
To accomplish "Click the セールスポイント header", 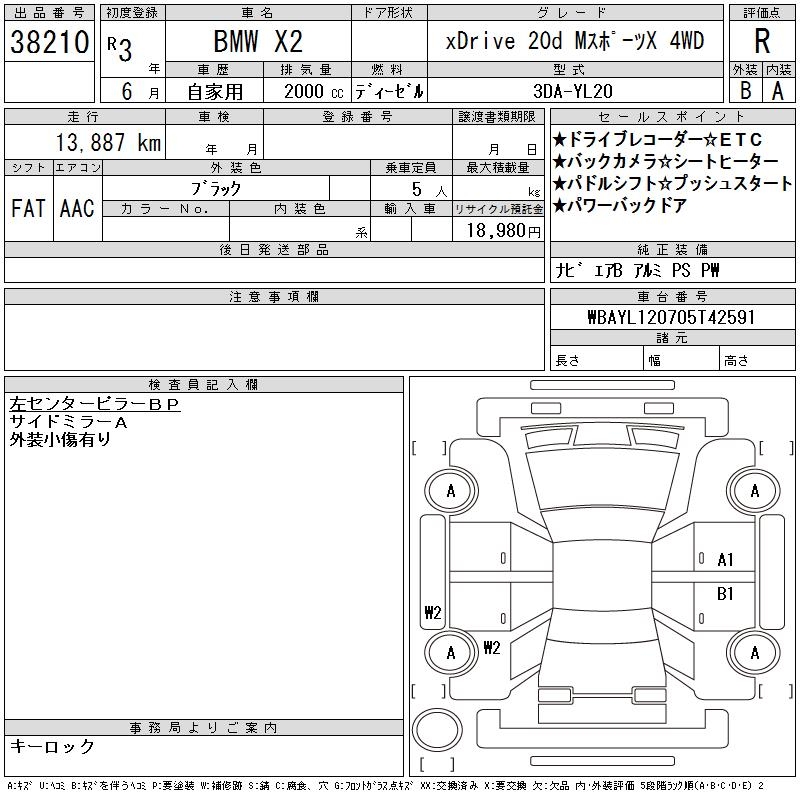I will click(672, 116).
